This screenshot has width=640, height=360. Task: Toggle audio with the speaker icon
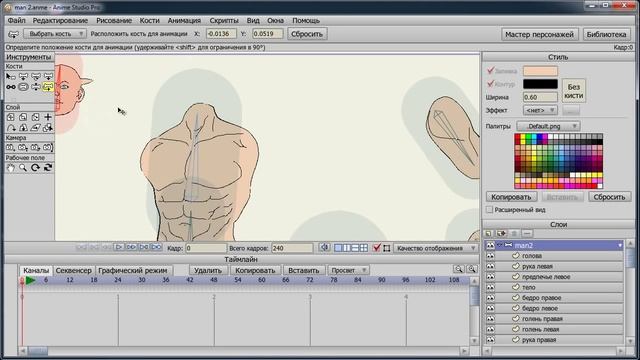pyautogui.click(x=324, y=247)
